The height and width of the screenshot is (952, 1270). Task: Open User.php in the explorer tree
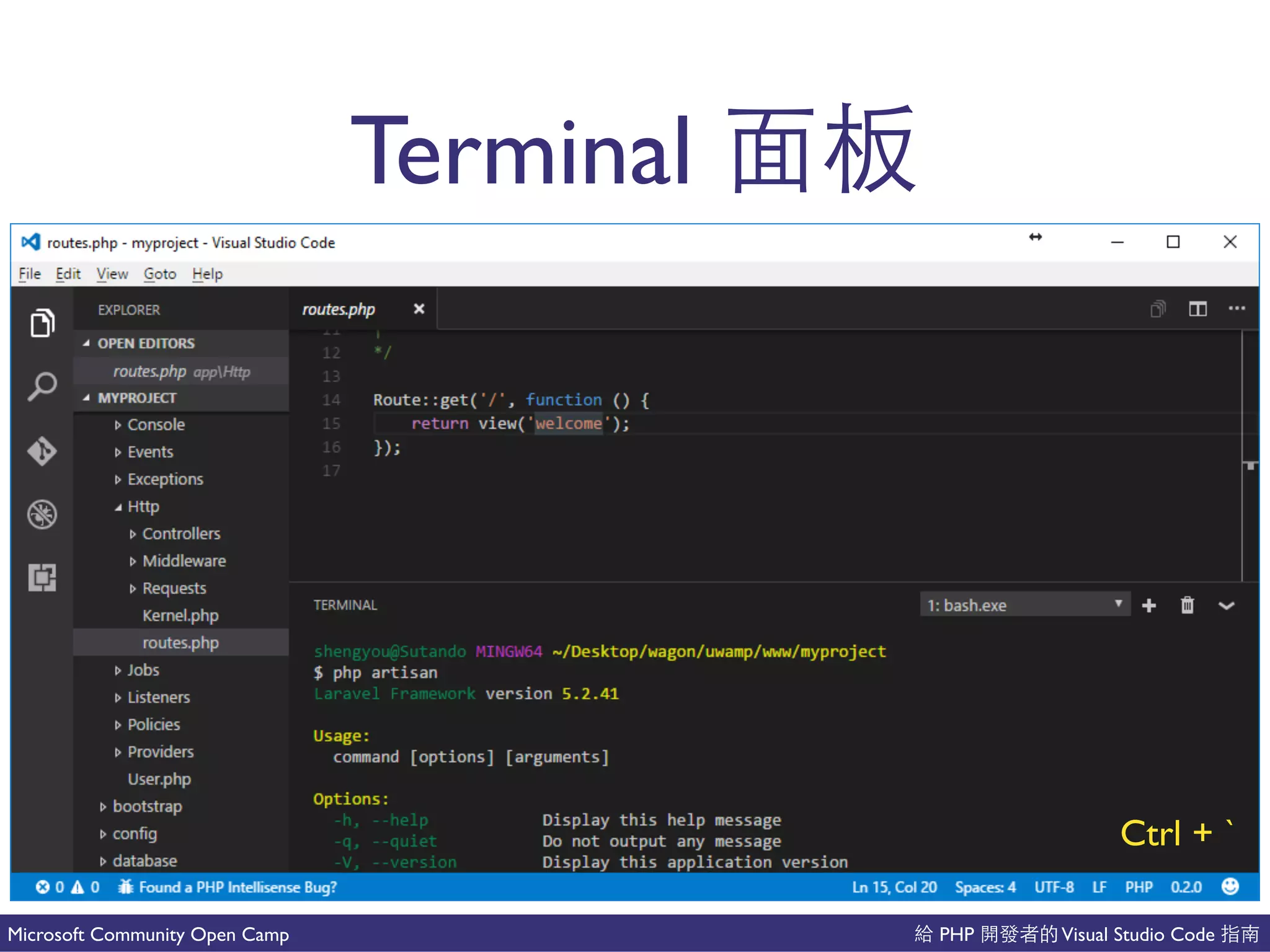159,779
